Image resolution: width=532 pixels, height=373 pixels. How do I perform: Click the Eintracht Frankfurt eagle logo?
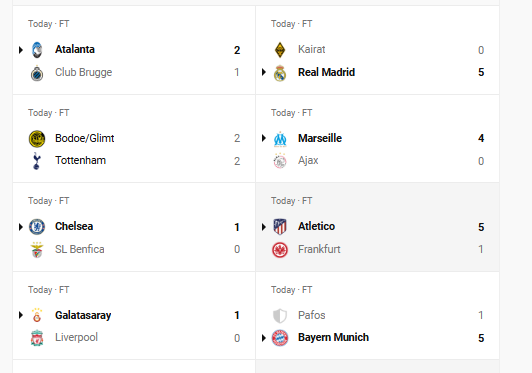click(280, 250)
